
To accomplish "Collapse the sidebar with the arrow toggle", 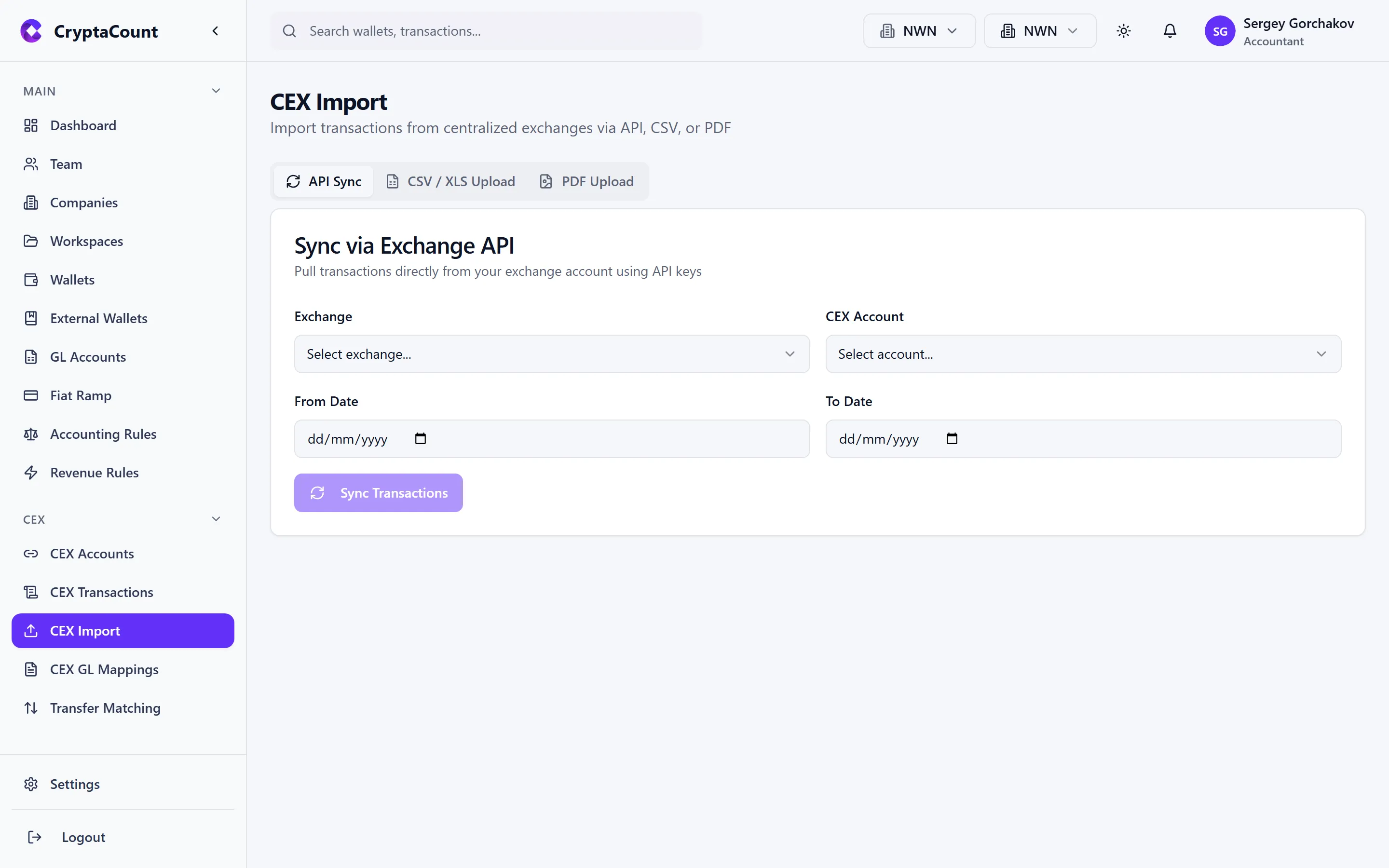I will coord(215,31).
